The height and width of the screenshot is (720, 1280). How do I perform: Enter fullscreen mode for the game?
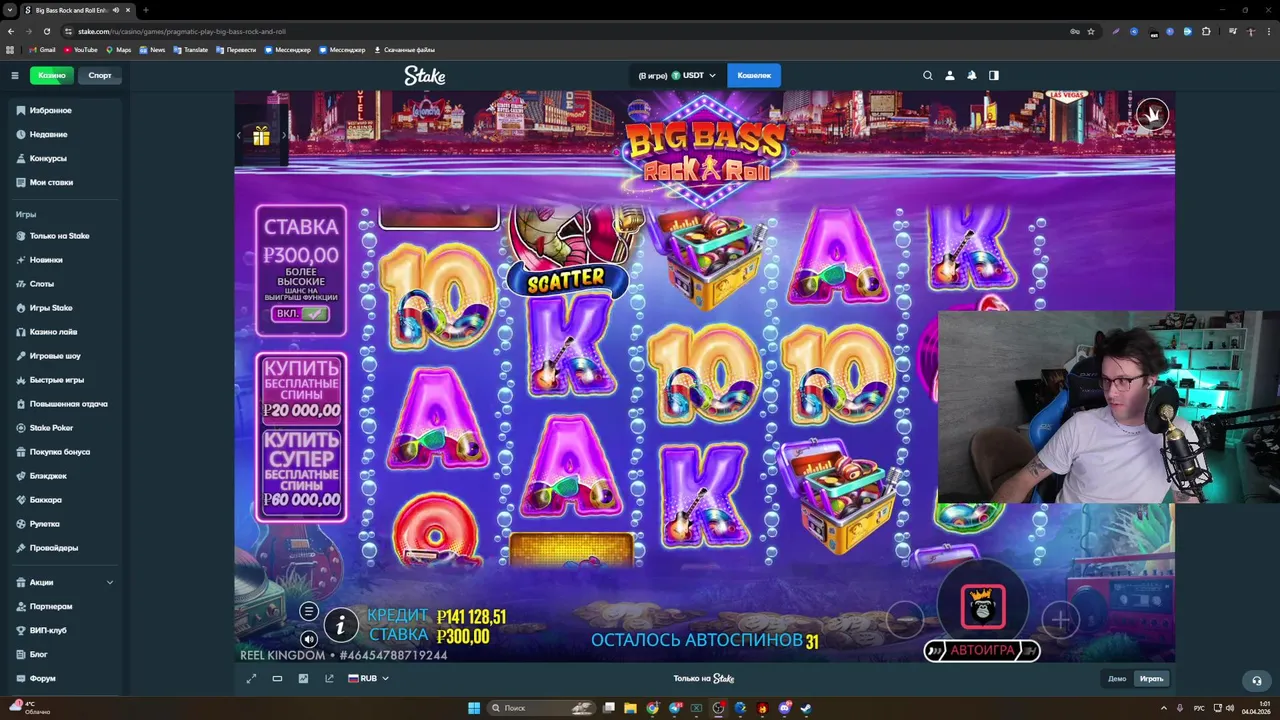pyautogui.click(x=251, y=678)
